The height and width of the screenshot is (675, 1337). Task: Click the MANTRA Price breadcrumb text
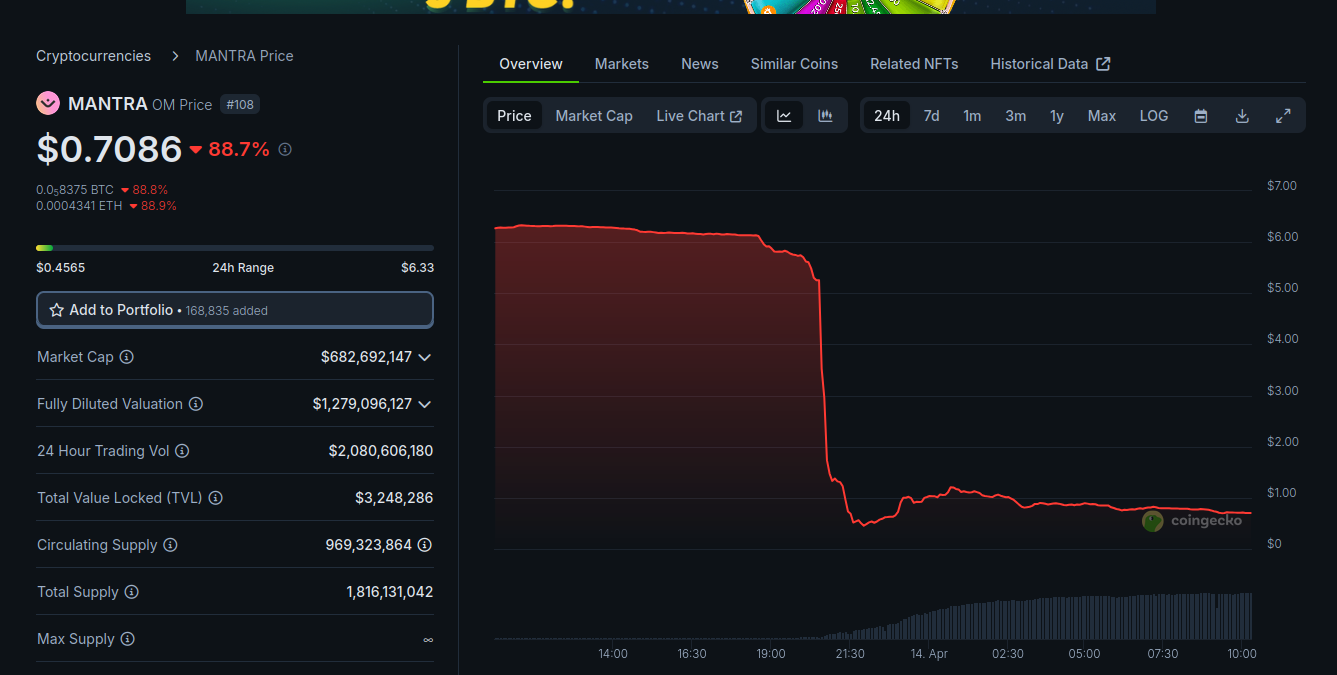pos(245,56)
